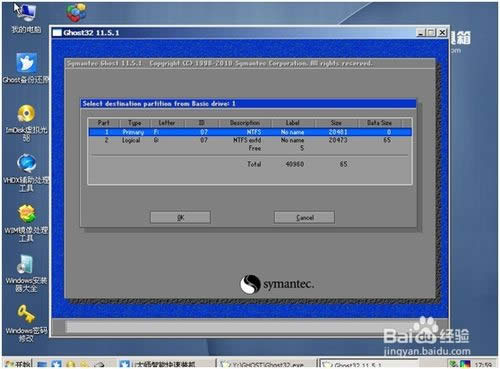Click the Description column header
The width and height of the screenshot is (500, 369).
pos(245,123)
